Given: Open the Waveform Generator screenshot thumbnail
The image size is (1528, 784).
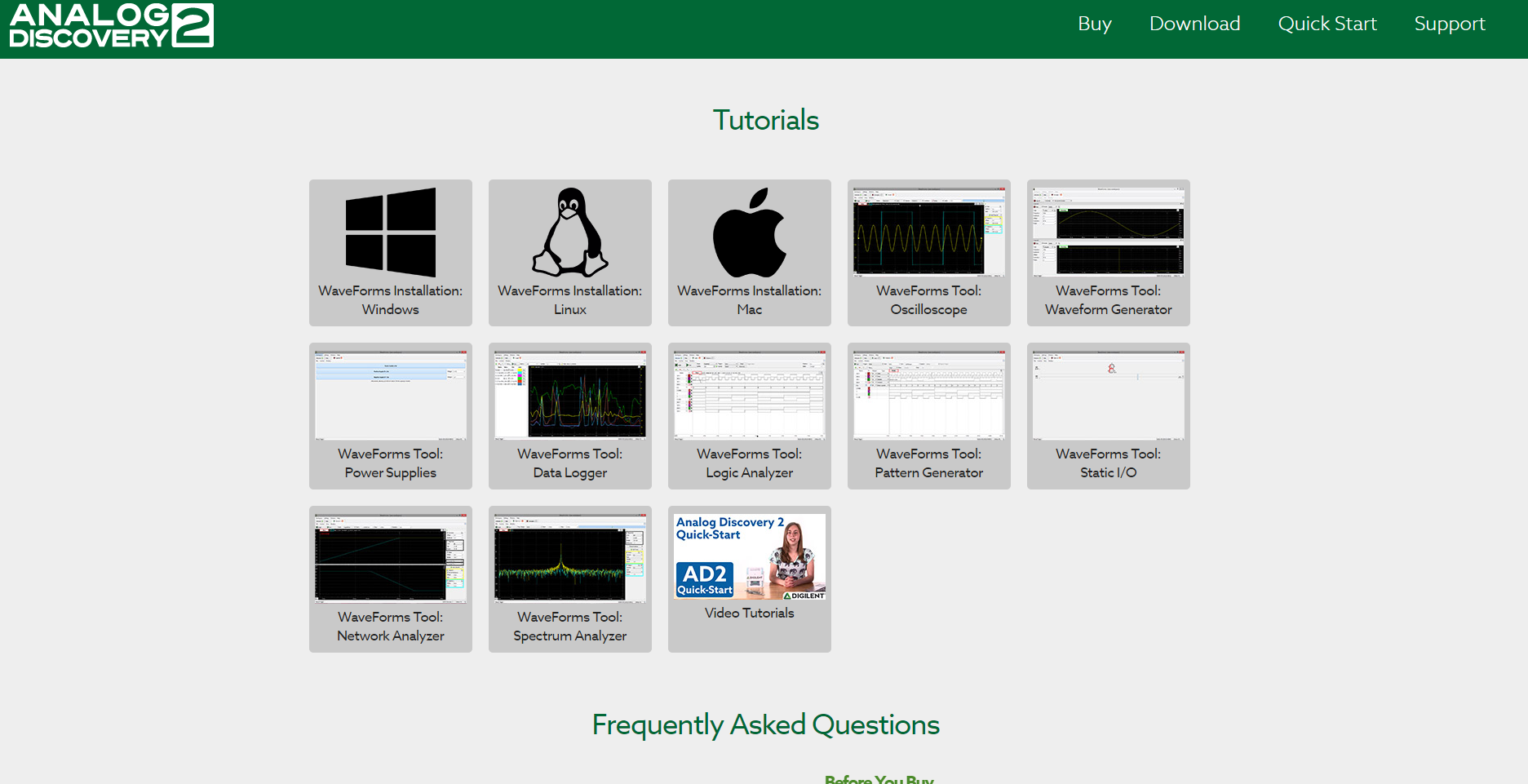Looking at the screenshot, I should [x=1108, y=233].
